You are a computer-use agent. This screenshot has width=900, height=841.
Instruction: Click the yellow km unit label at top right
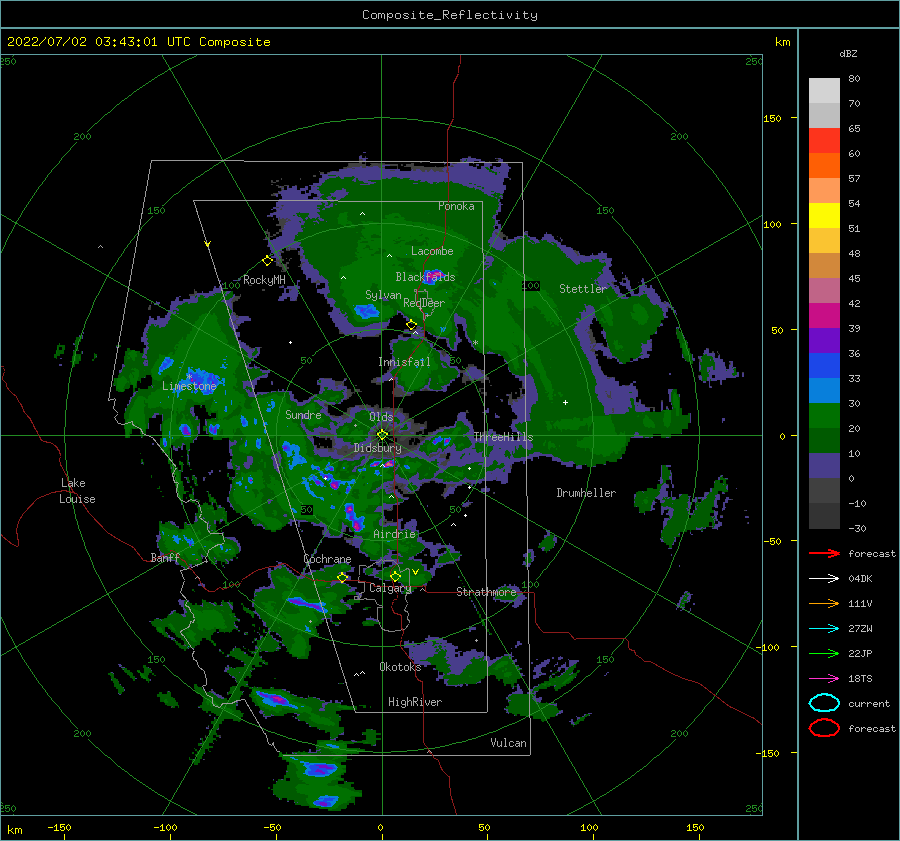(x=782, y=42)
